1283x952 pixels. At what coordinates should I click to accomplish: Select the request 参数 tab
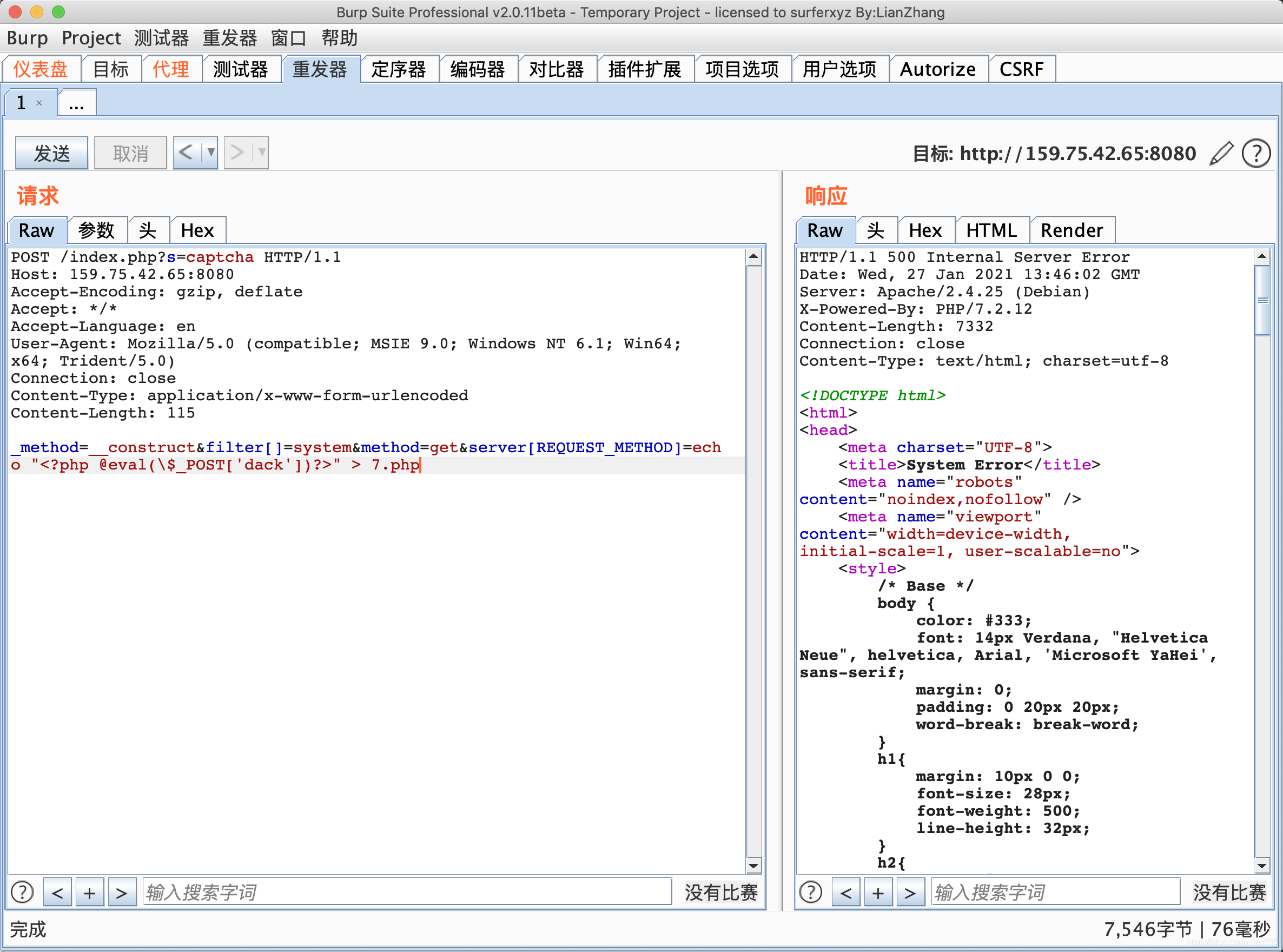click(x=97, y=230)
